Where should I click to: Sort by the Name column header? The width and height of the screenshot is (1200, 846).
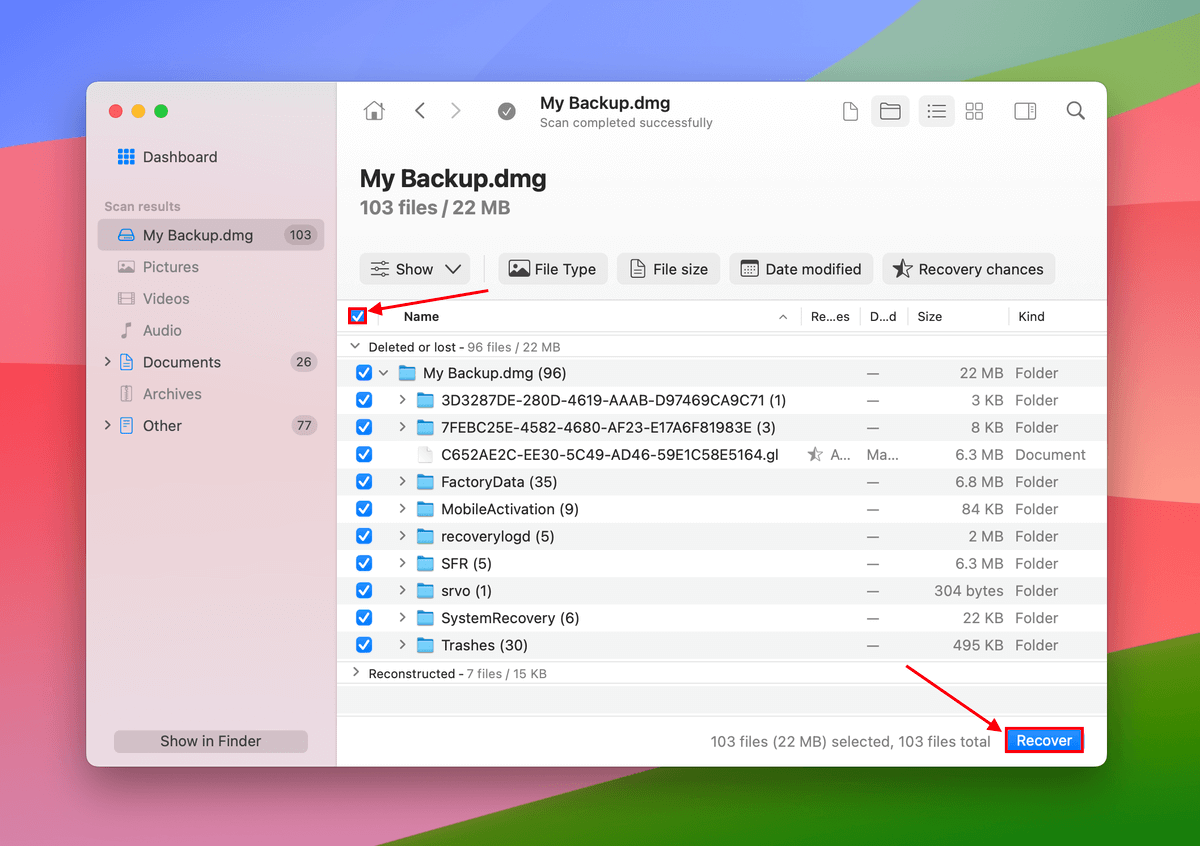click(x=421, y=316)
